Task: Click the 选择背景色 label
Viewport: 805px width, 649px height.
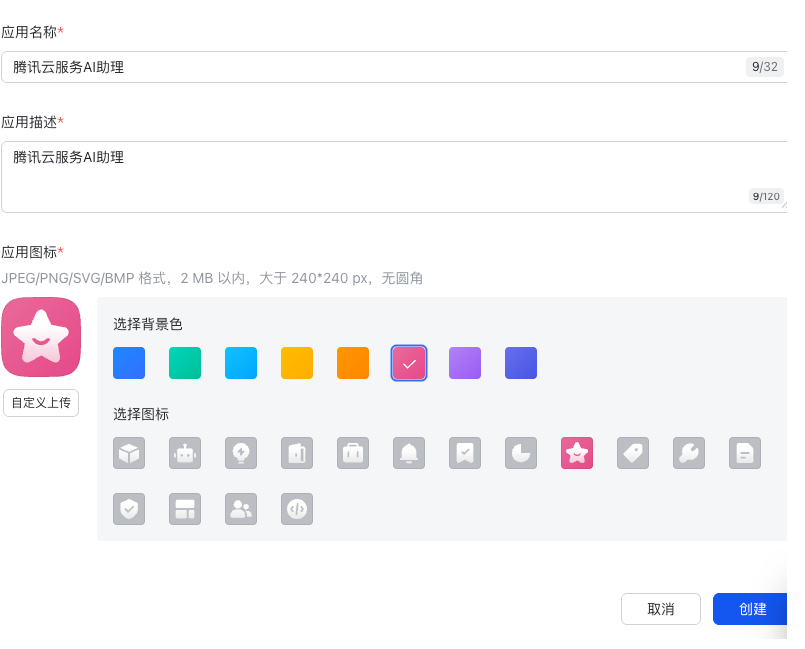Action: [x=148, y=324]
